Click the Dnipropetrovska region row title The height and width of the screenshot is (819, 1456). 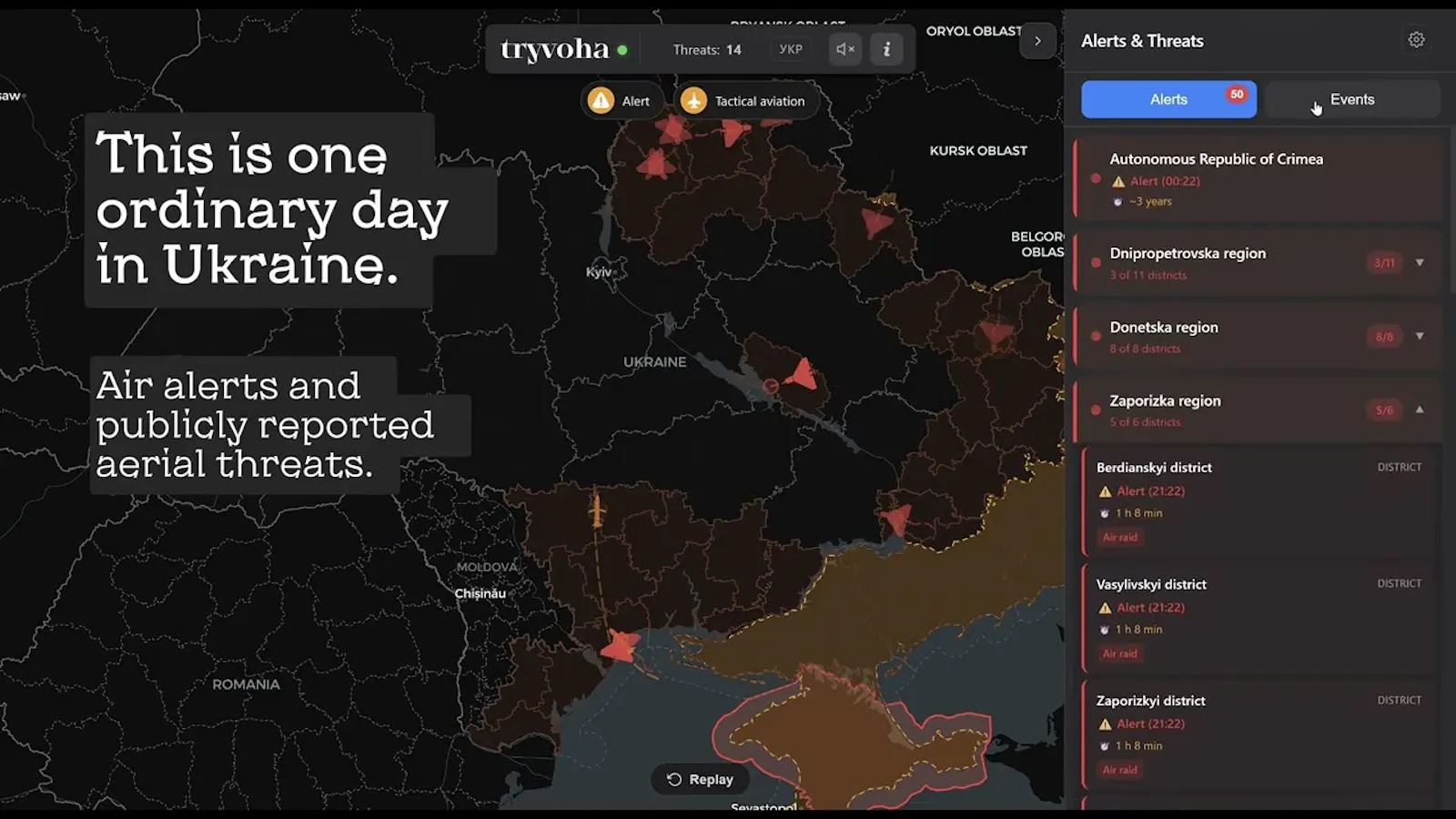click(x=1188, y=253)
